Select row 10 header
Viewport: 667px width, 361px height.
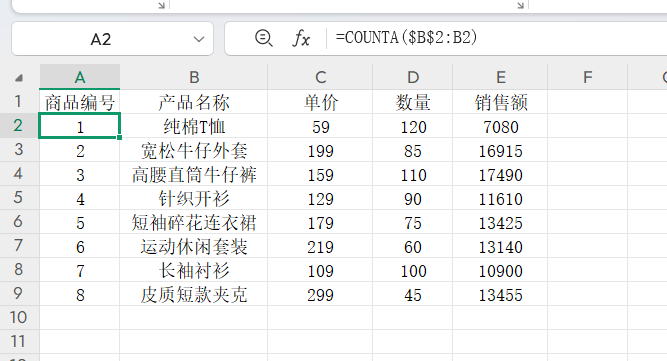pyautogui.click(x=19, y=318)
